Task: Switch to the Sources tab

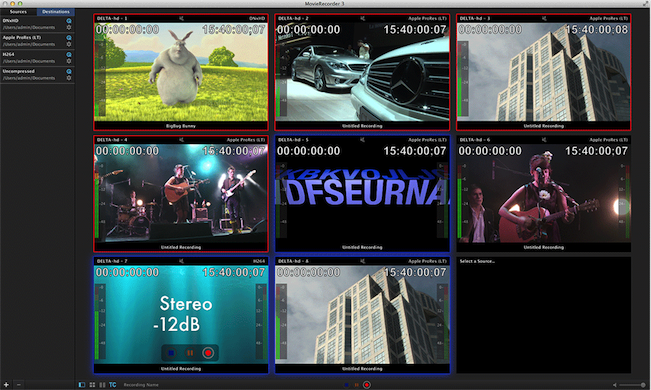Action: 18,12
